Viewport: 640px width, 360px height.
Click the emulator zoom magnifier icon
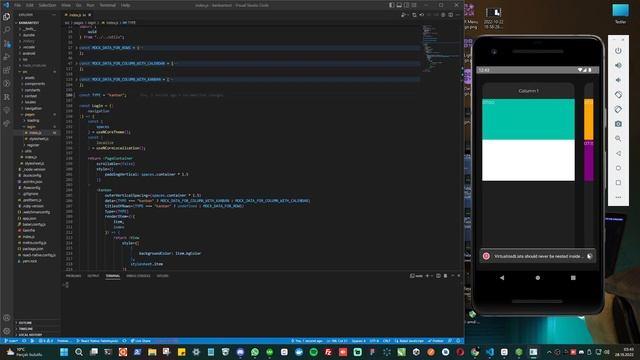(618, 139)
